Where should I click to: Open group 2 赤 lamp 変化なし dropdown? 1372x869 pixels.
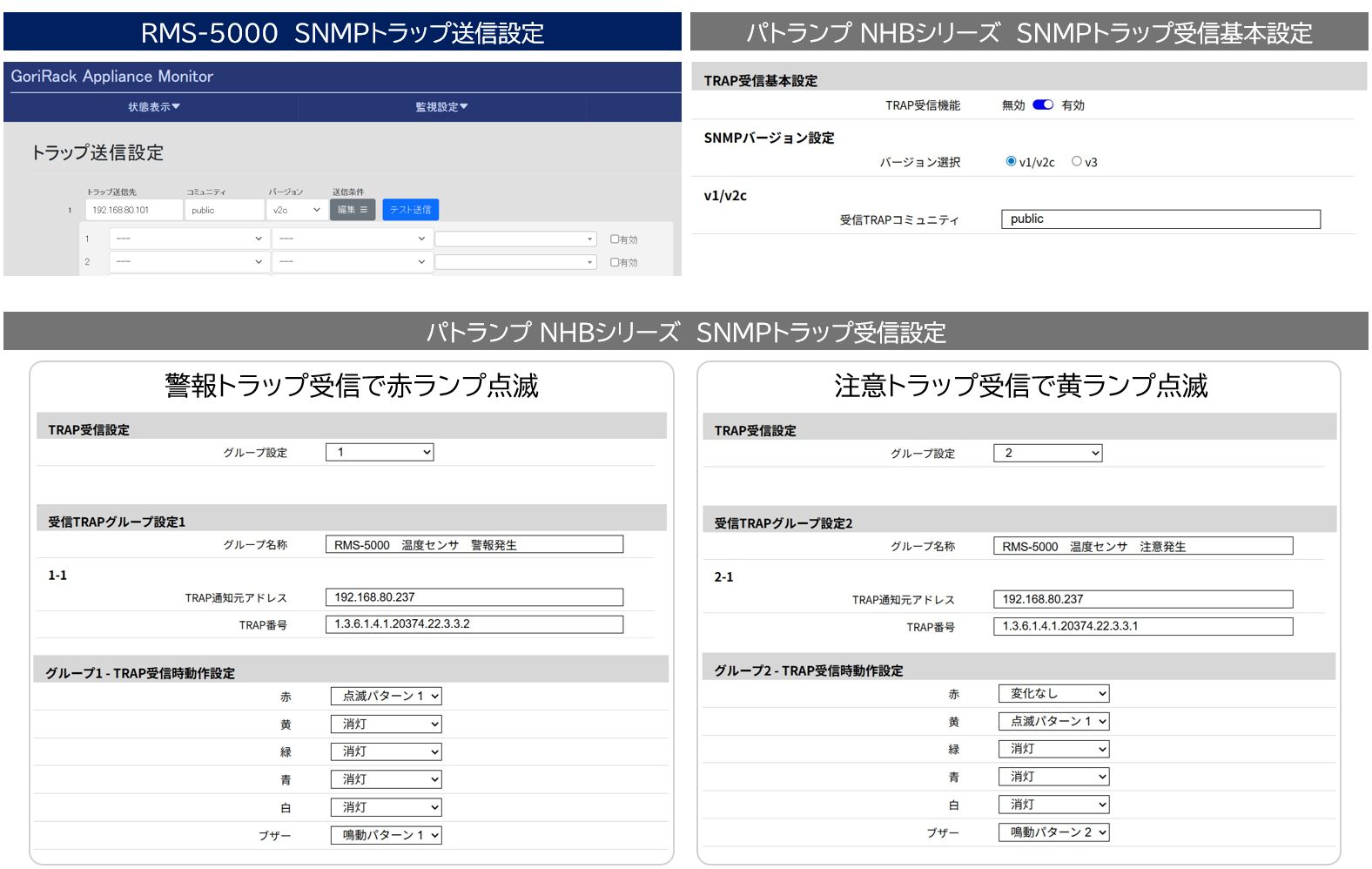pos(1053,693)
